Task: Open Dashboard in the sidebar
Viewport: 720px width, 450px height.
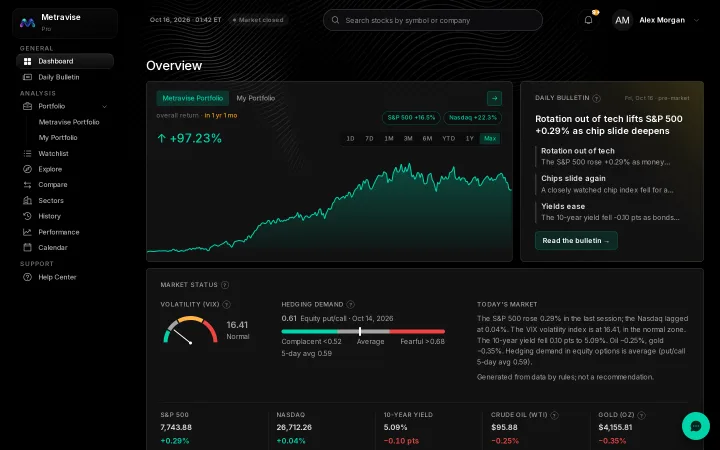Action: 65,61
